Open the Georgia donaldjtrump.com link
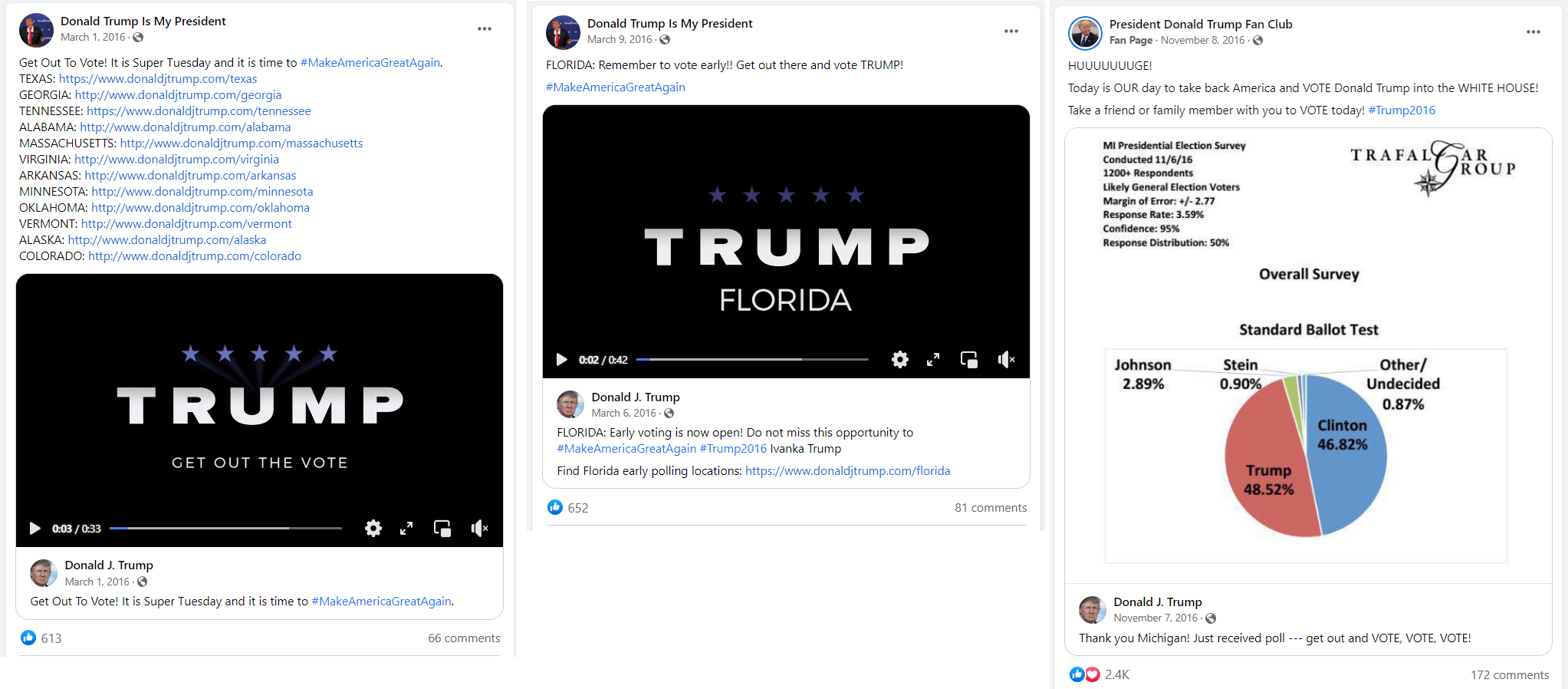This screenshot has height=689, width=1568. [x=178, y=95]
